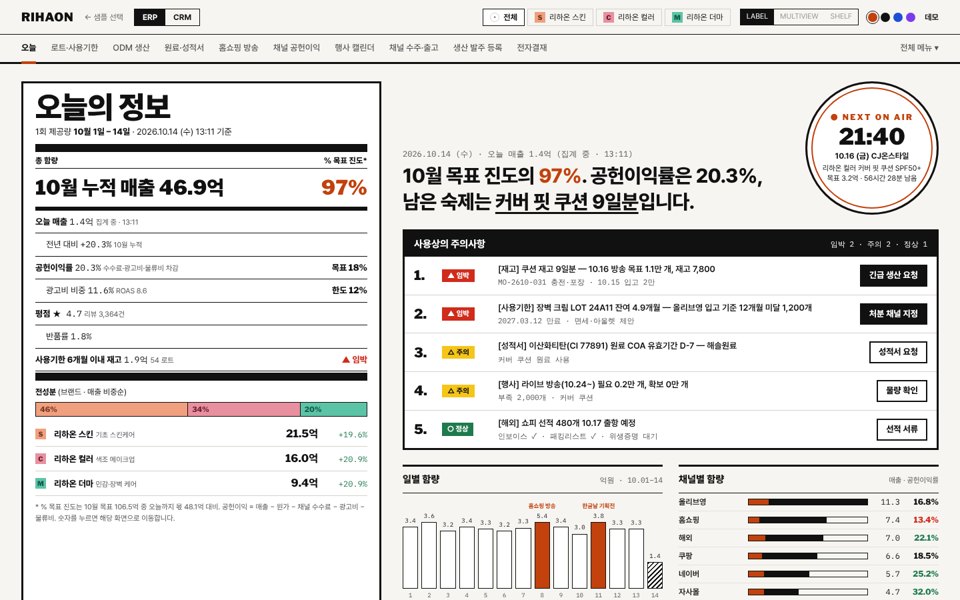
Task: Switch to ERP mode
Action: [x=150, y=17]
